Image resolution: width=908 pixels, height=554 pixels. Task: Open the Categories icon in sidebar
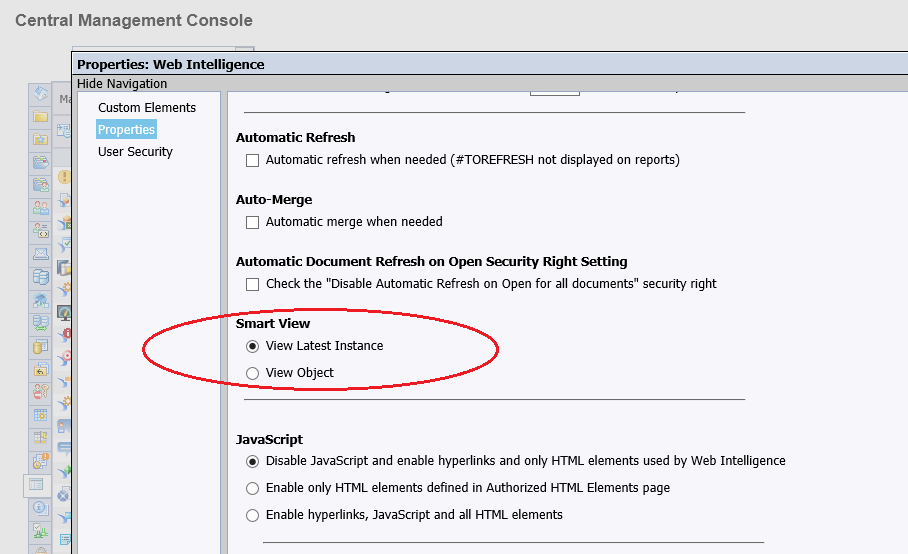pyautogui.click(x=41, y=163)
